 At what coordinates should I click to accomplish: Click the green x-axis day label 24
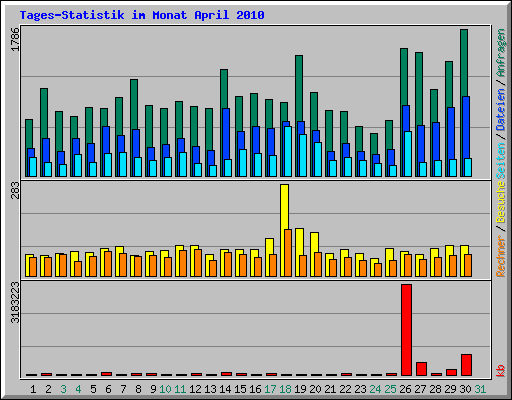pyautogui.click(x=375, y=389)
